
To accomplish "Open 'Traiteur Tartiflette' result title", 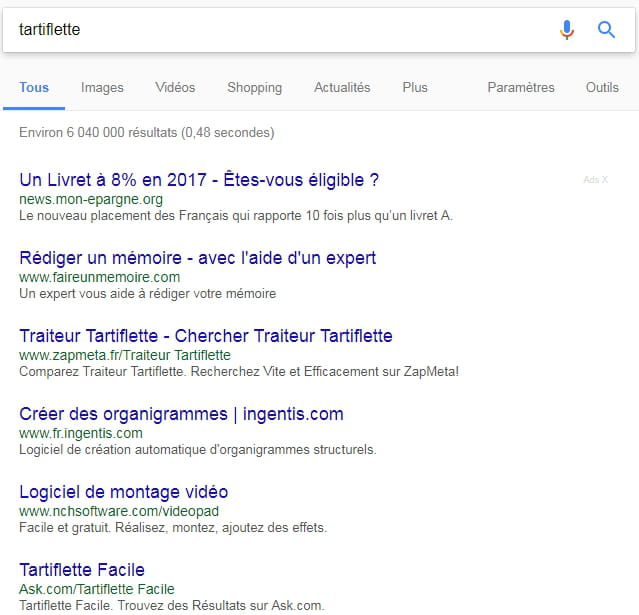I will [x=206, y=336].
